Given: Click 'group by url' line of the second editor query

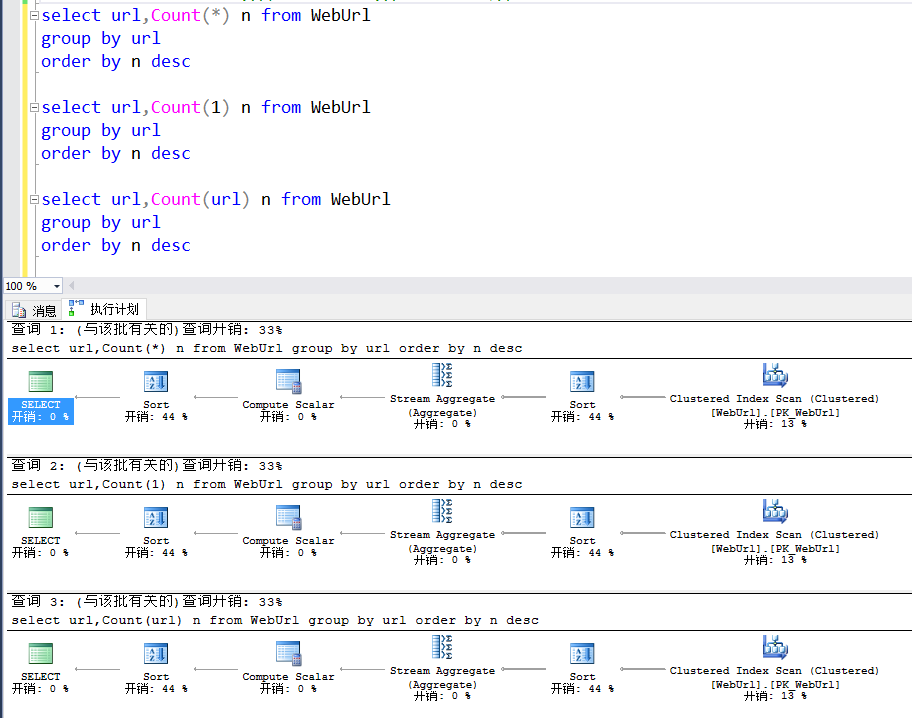Looking at the screenshot, I should point(101,130).
